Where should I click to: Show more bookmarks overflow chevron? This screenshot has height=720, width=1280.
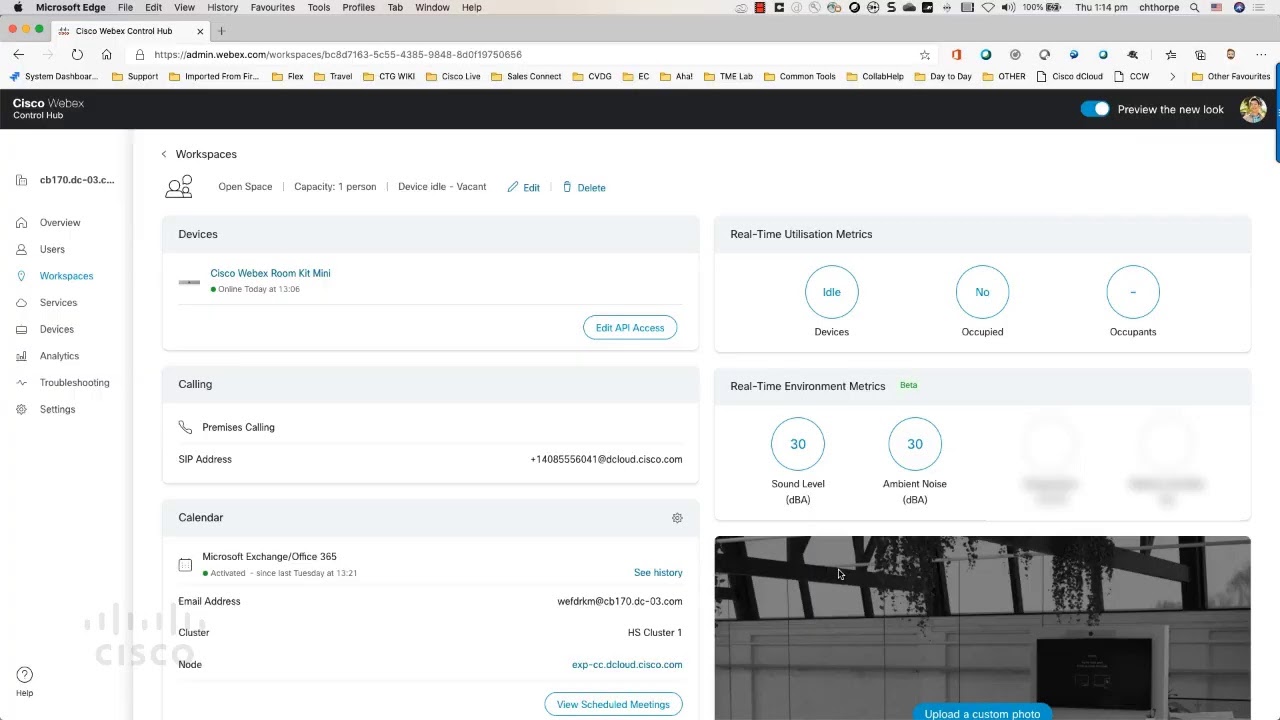click(x=1172, y=76)
